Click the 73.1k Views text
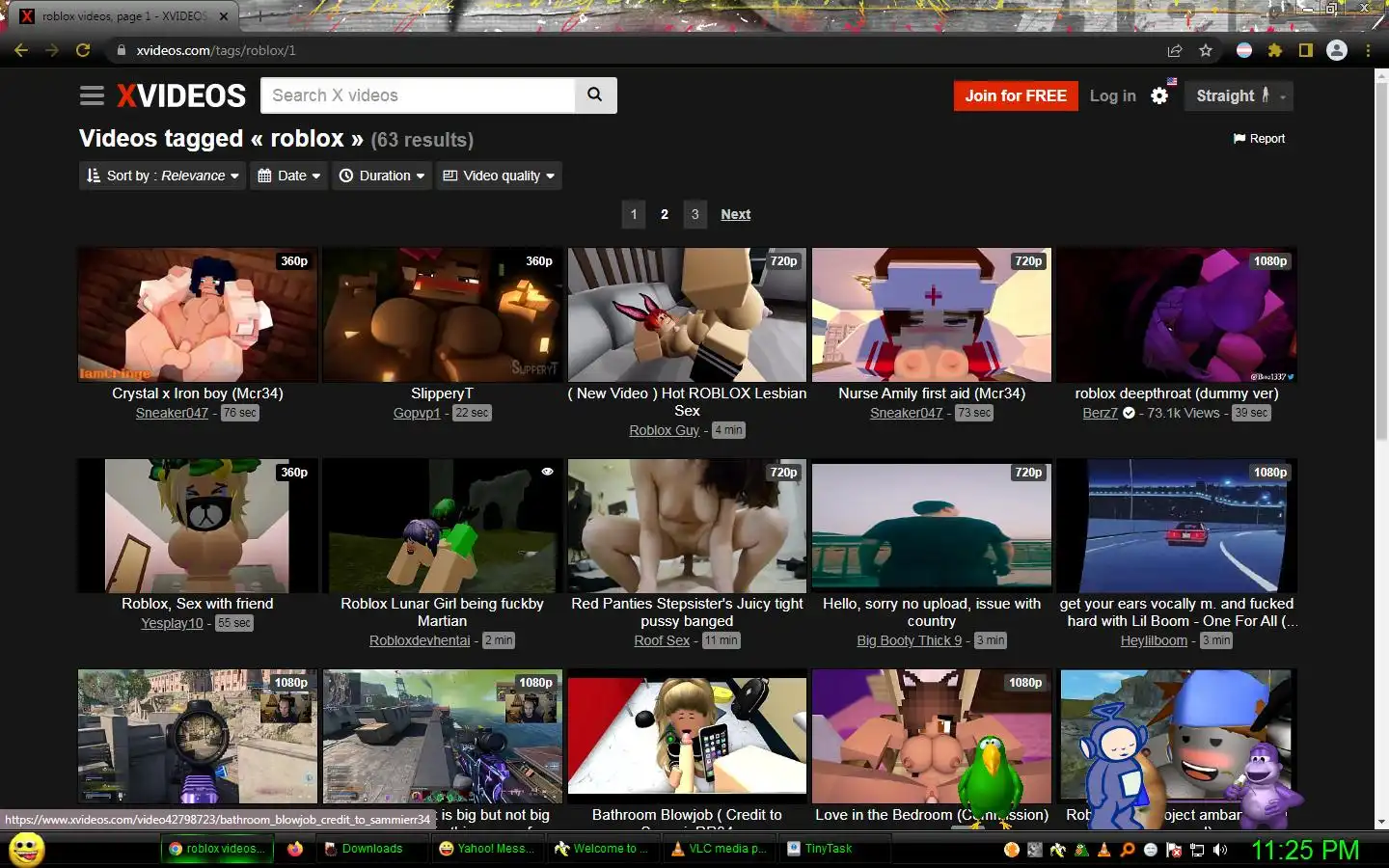 1184,413
